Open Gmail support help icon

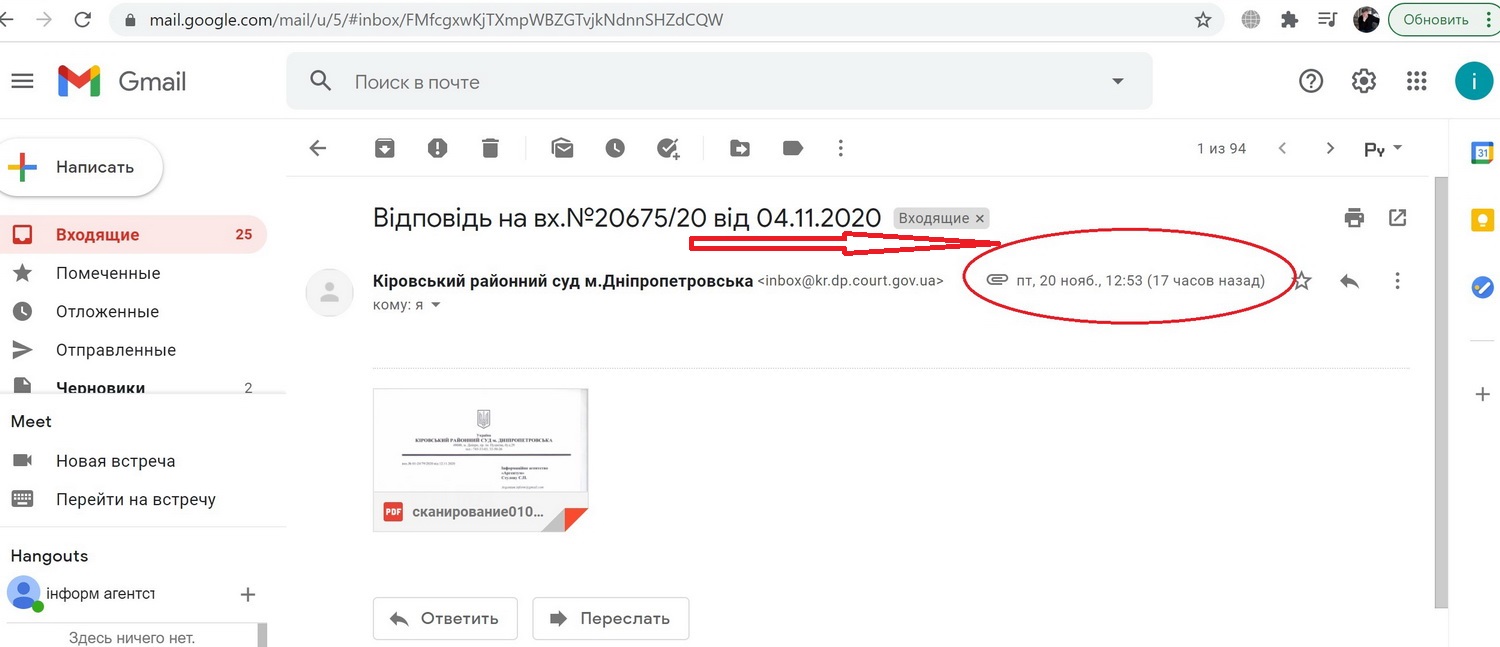(x=1311, y=81)
